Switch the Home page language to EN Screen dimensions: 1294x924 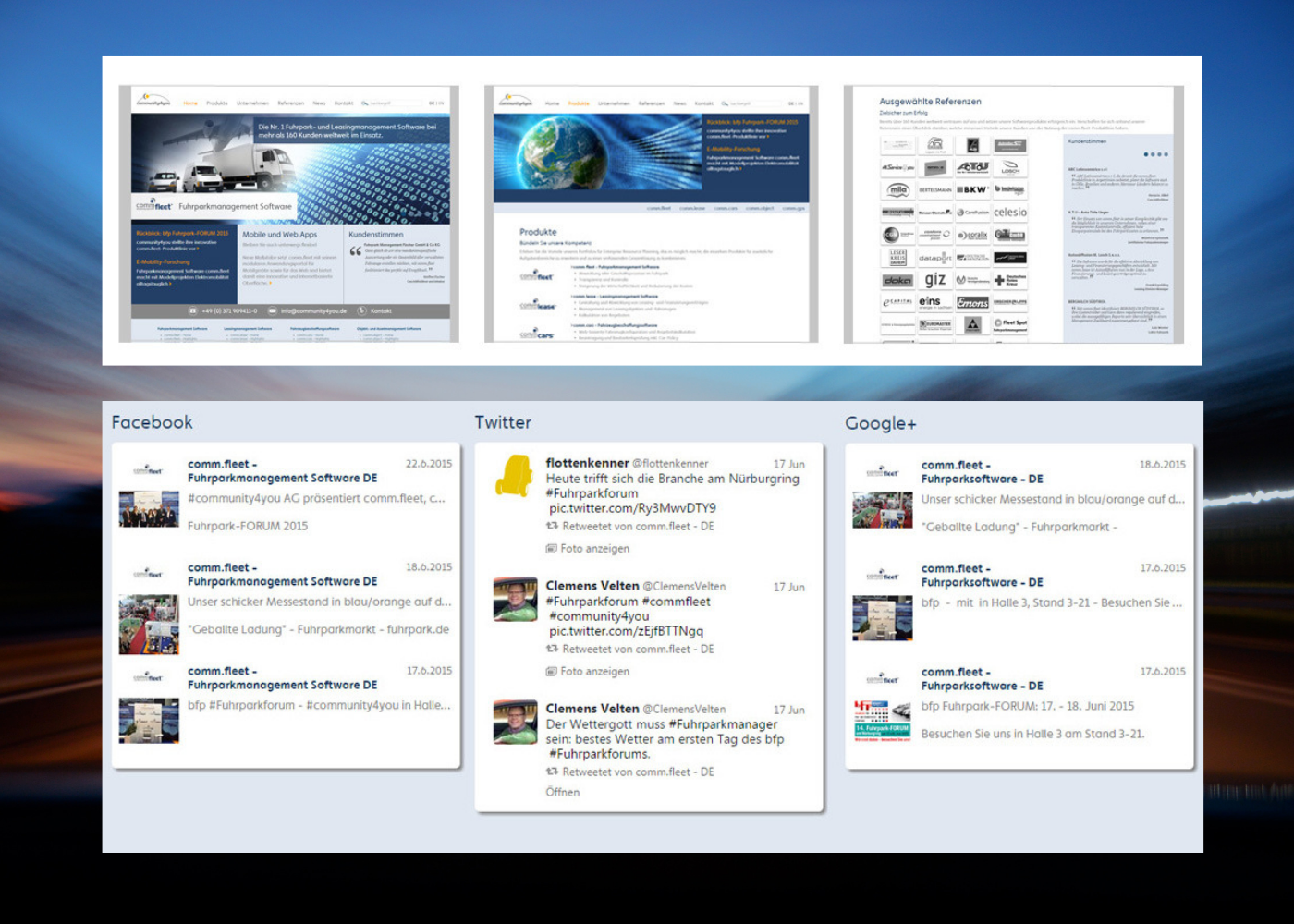440,103
